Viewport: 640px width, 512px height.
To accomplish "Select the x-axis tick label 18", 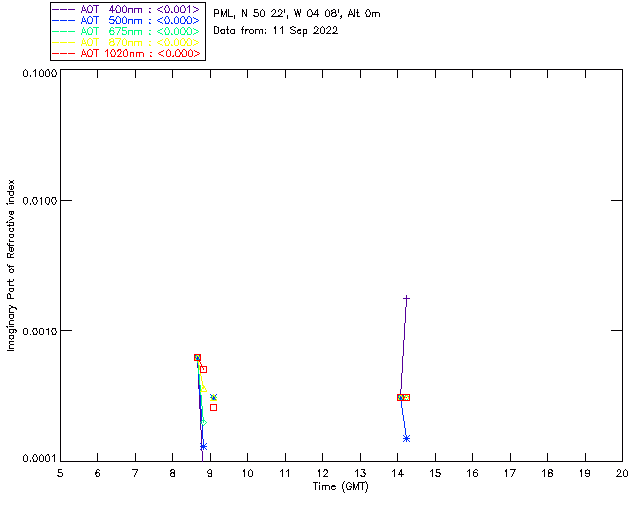I will pyautogui.click(x=547, y=473).
